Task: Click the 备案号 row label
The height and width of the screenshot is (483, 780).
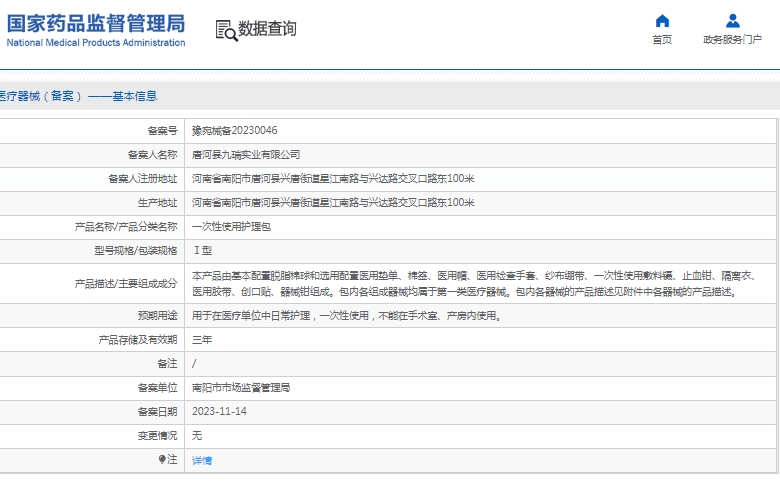Action: click(x=162, y=131)
